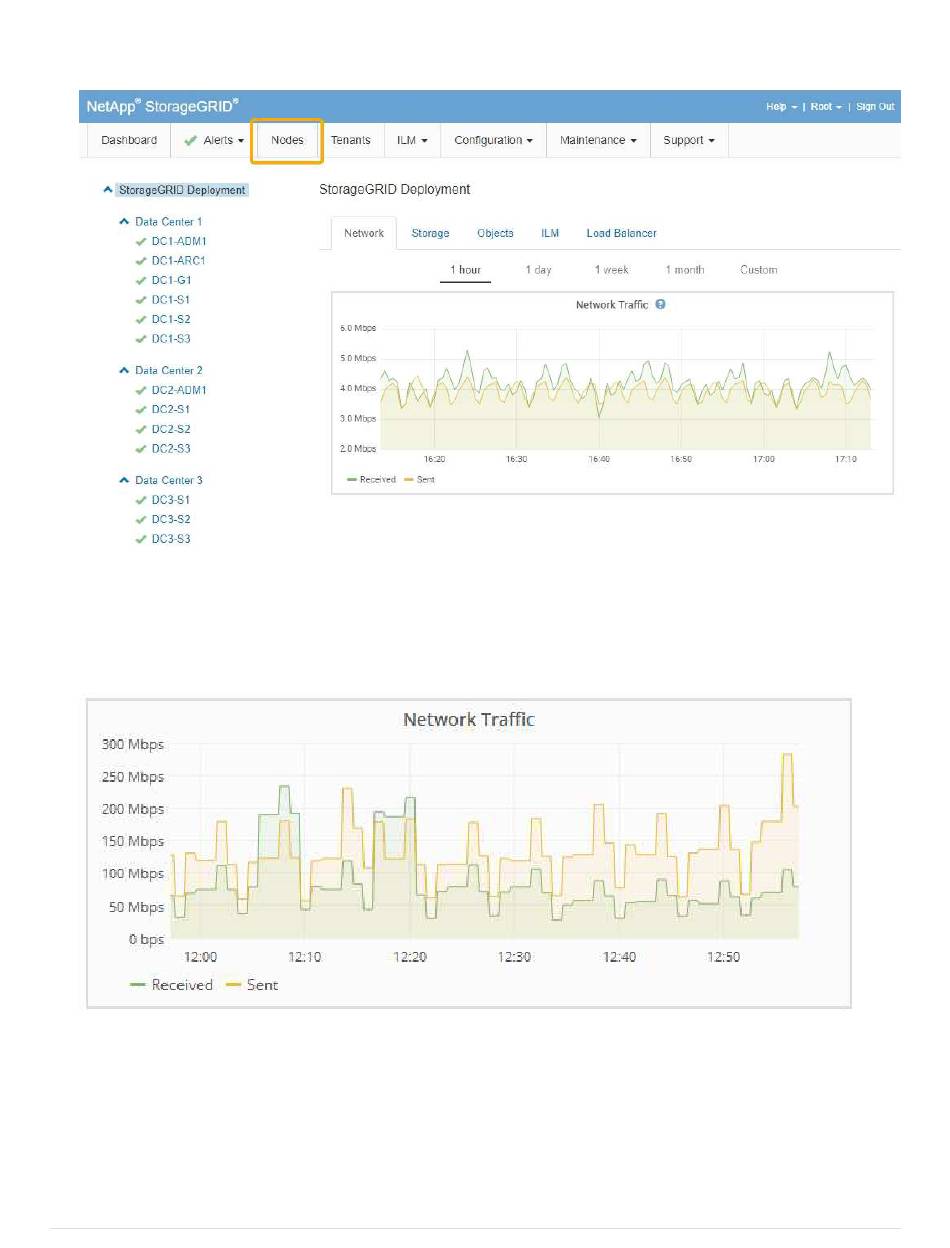This screenshot has width=950, height=1248.
Task: Collapse the Data Center 2 group
Action: [x=124, y=371]
